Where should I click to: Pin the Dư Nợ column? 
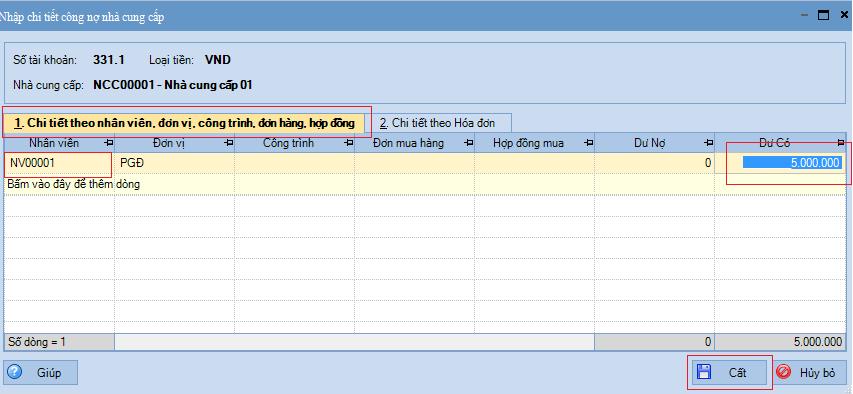[708, 143]
